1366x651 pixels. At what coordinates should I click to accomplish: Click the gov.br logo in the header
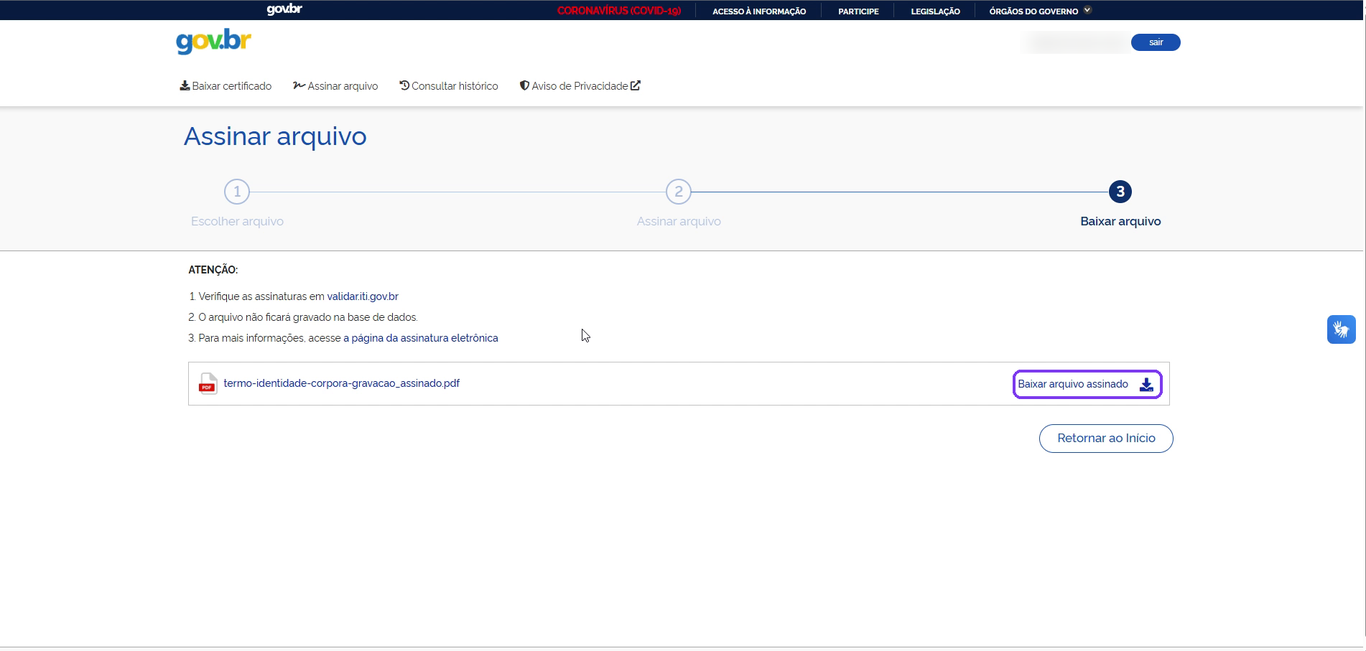pos(213,42)
